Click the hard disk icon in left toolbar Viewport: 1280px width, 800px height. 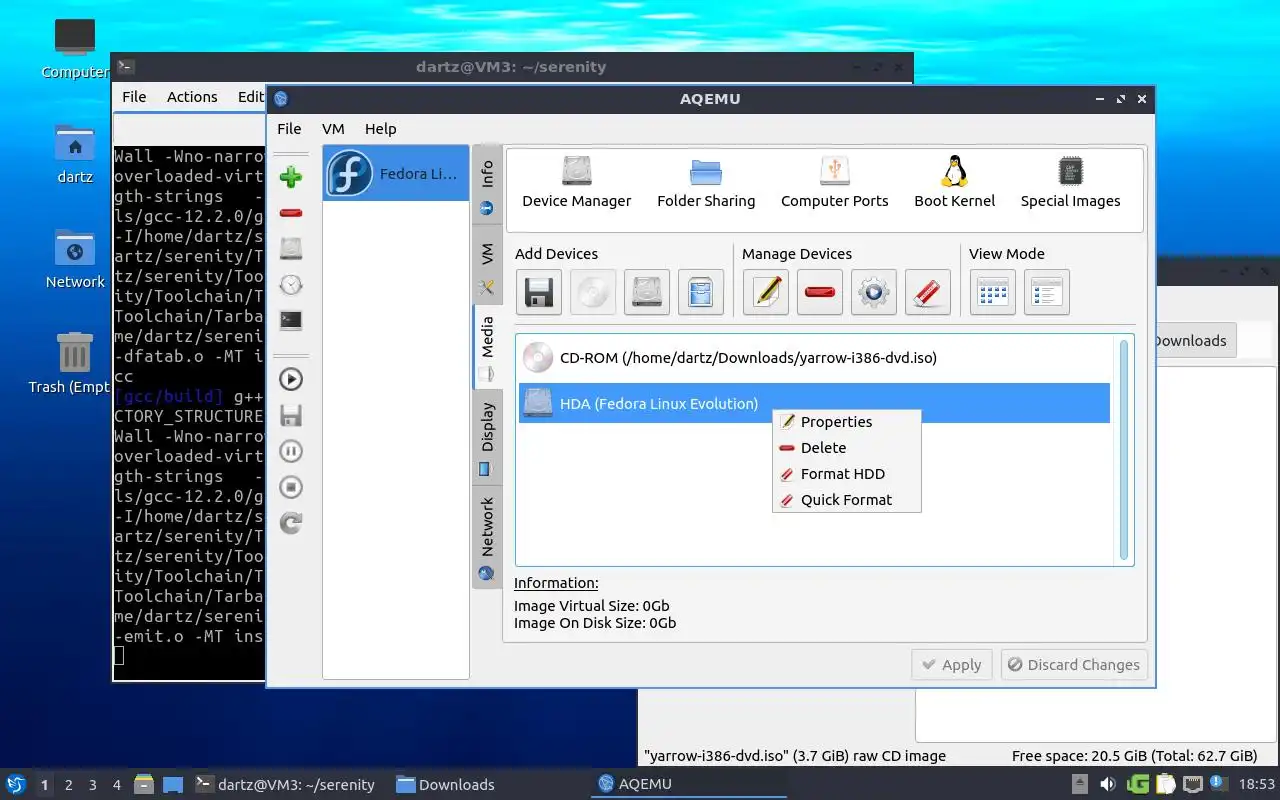click(291, 248)
